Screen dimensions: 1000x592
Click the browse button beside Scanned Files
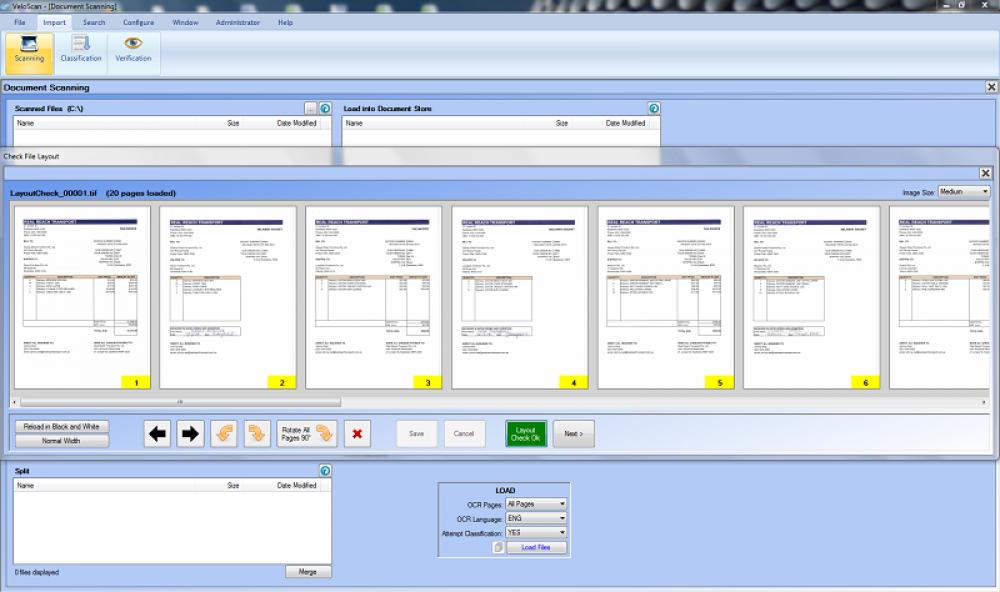click(312, 107)
